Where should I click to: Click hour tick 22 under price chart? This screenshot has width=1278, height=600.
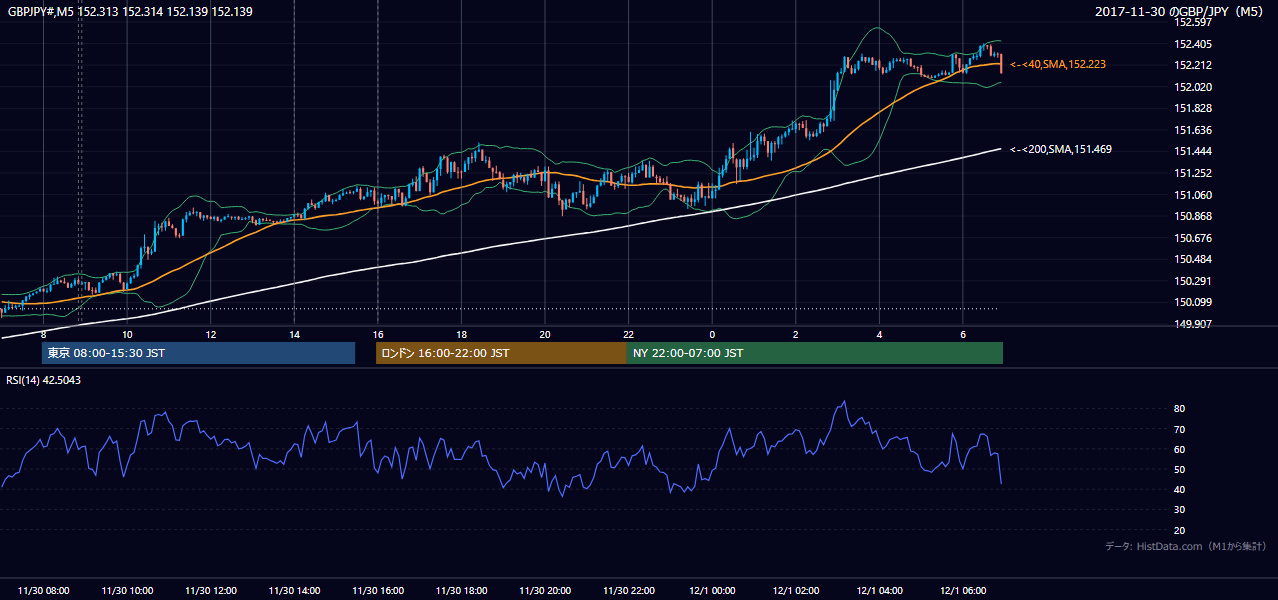point(628,334)
